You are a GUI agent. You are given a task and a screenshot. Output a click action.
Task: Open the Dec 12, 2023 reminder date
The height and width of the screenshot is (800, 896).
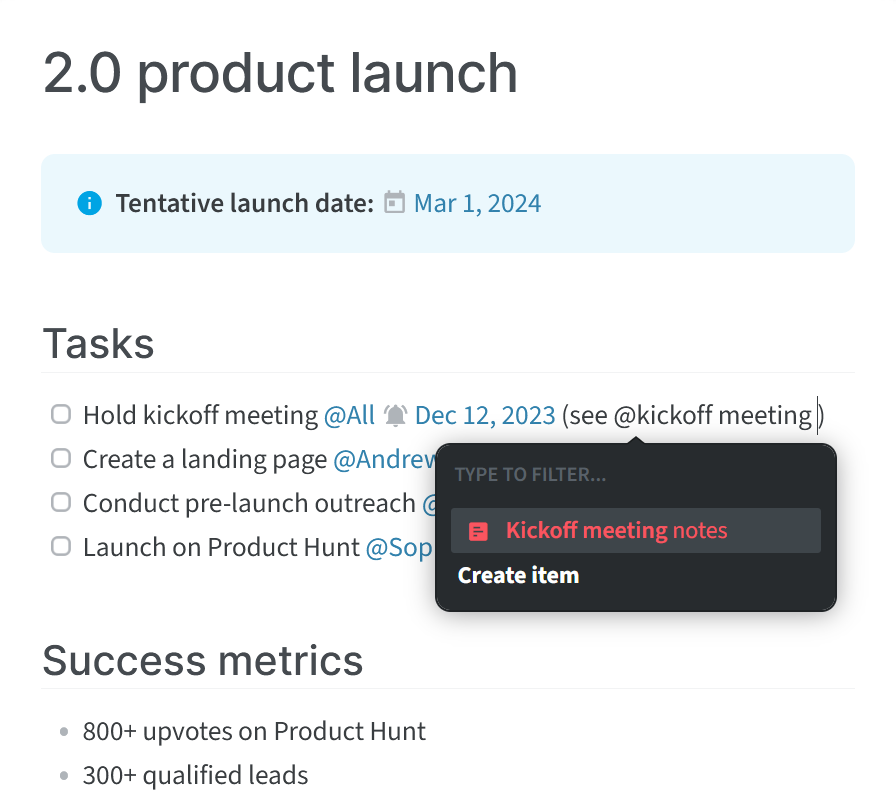pos(485,415)
